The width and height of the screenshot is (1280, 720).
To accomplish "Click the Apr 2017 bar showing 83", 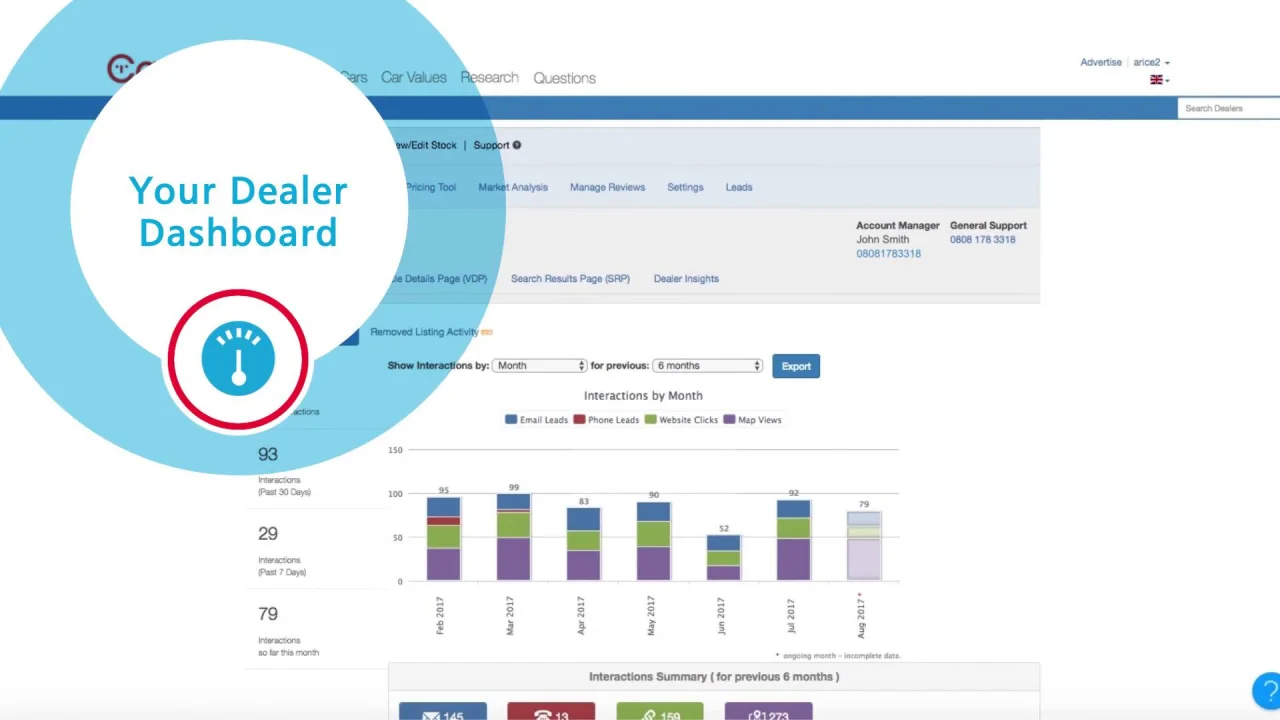I will 583,544.
